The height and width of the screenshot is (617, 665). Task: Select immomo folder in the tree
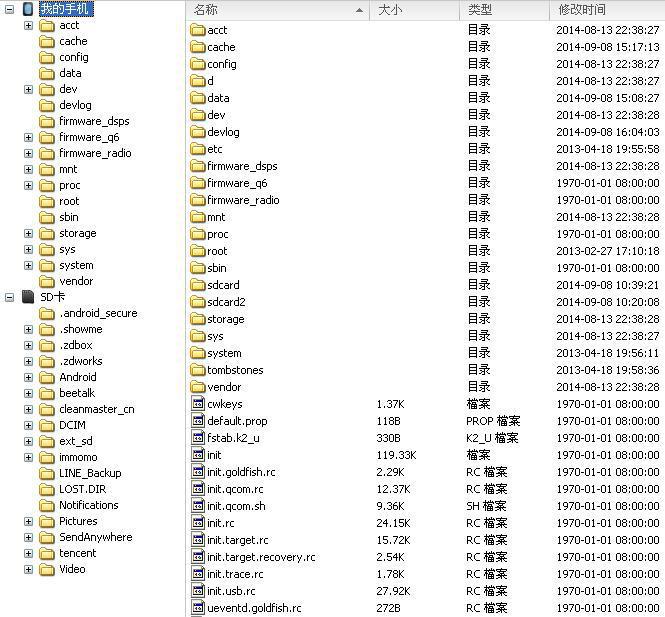[x=78, y=457]
